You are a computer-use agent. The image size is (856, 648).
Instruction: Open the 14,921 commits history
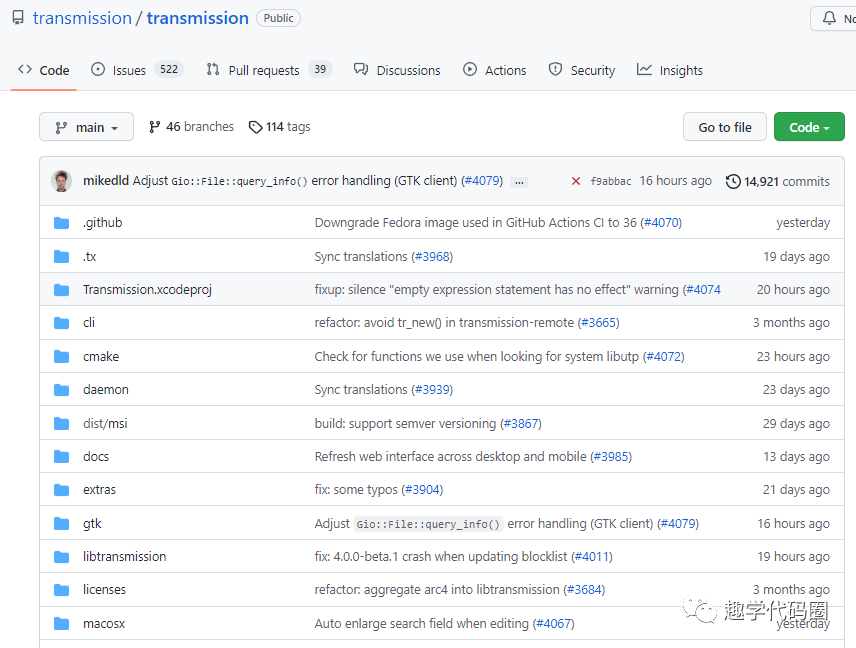tap(786, 182)
